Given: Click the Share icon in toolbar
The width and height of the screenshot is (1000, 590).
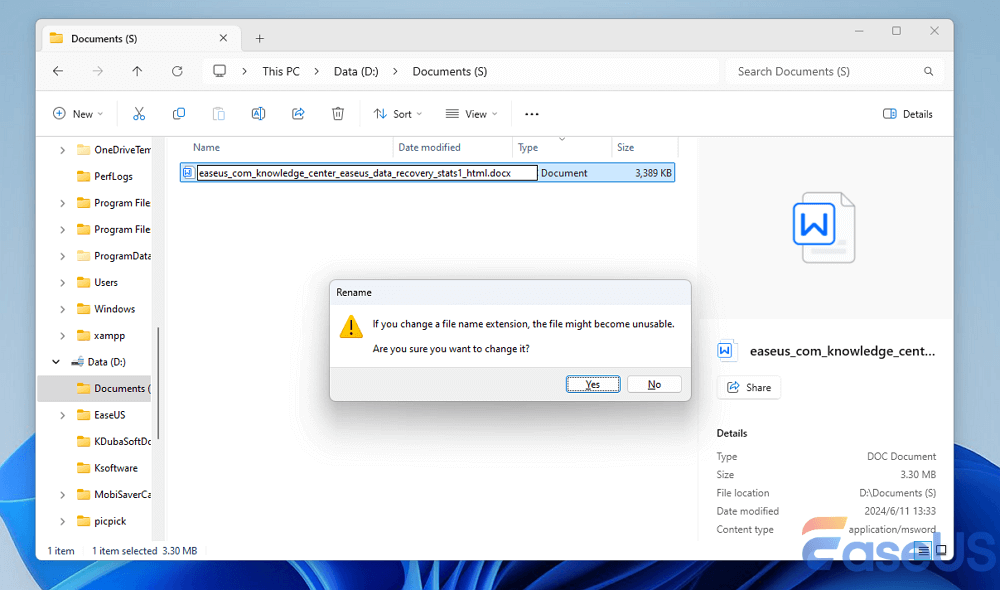Looking at the screenshot, I should click(x=298, y=114).
